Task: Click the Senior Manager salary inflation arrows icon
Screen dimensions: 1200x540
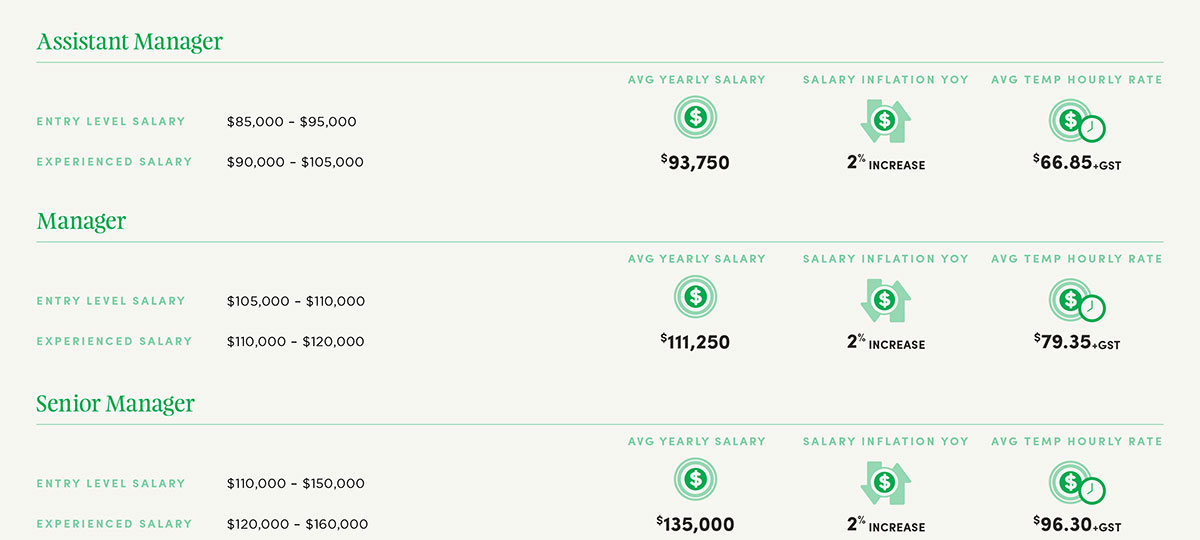Action: (x=884, y=482)
